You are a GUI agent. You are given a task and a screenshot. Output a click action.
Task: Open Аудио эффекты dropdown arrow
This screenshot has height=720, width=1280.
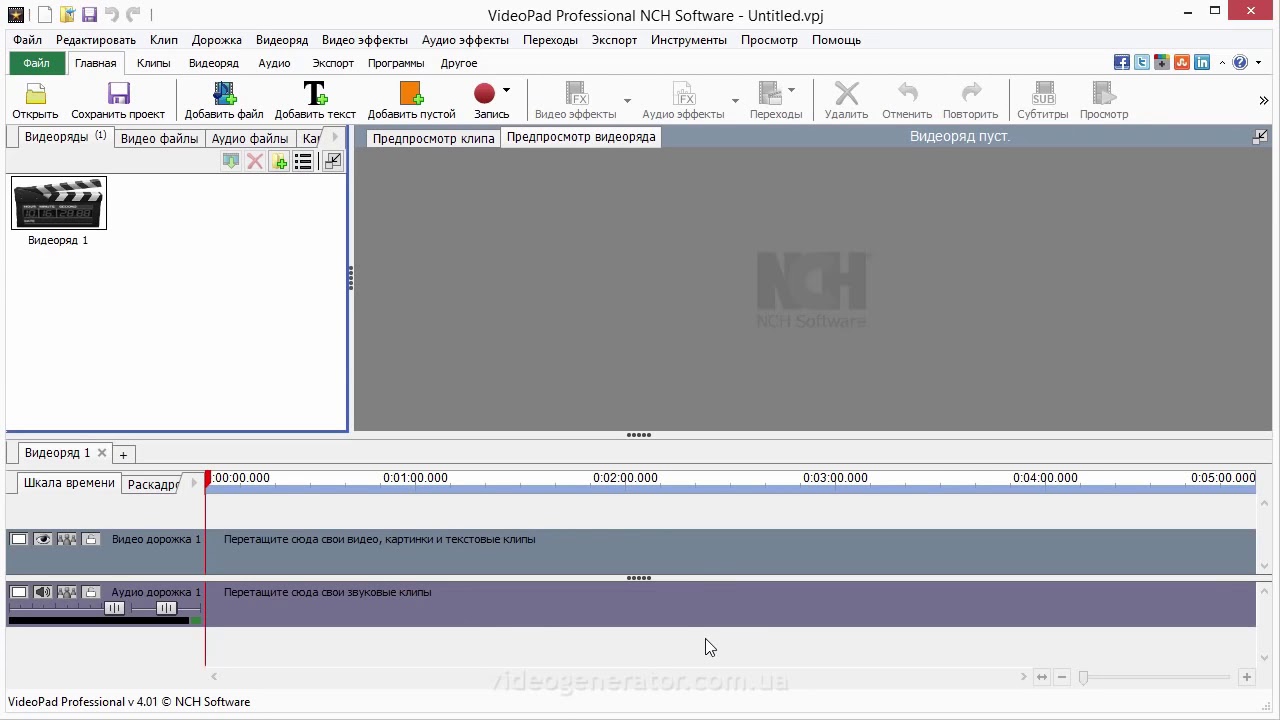(735, 101)
